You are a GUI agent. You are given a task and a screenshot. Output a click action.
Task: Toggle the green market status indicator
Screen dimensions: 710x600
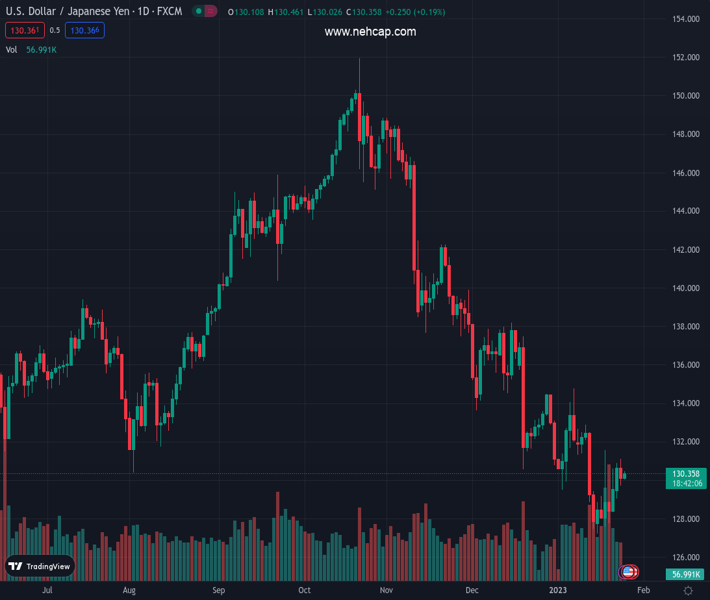point(200,12)
